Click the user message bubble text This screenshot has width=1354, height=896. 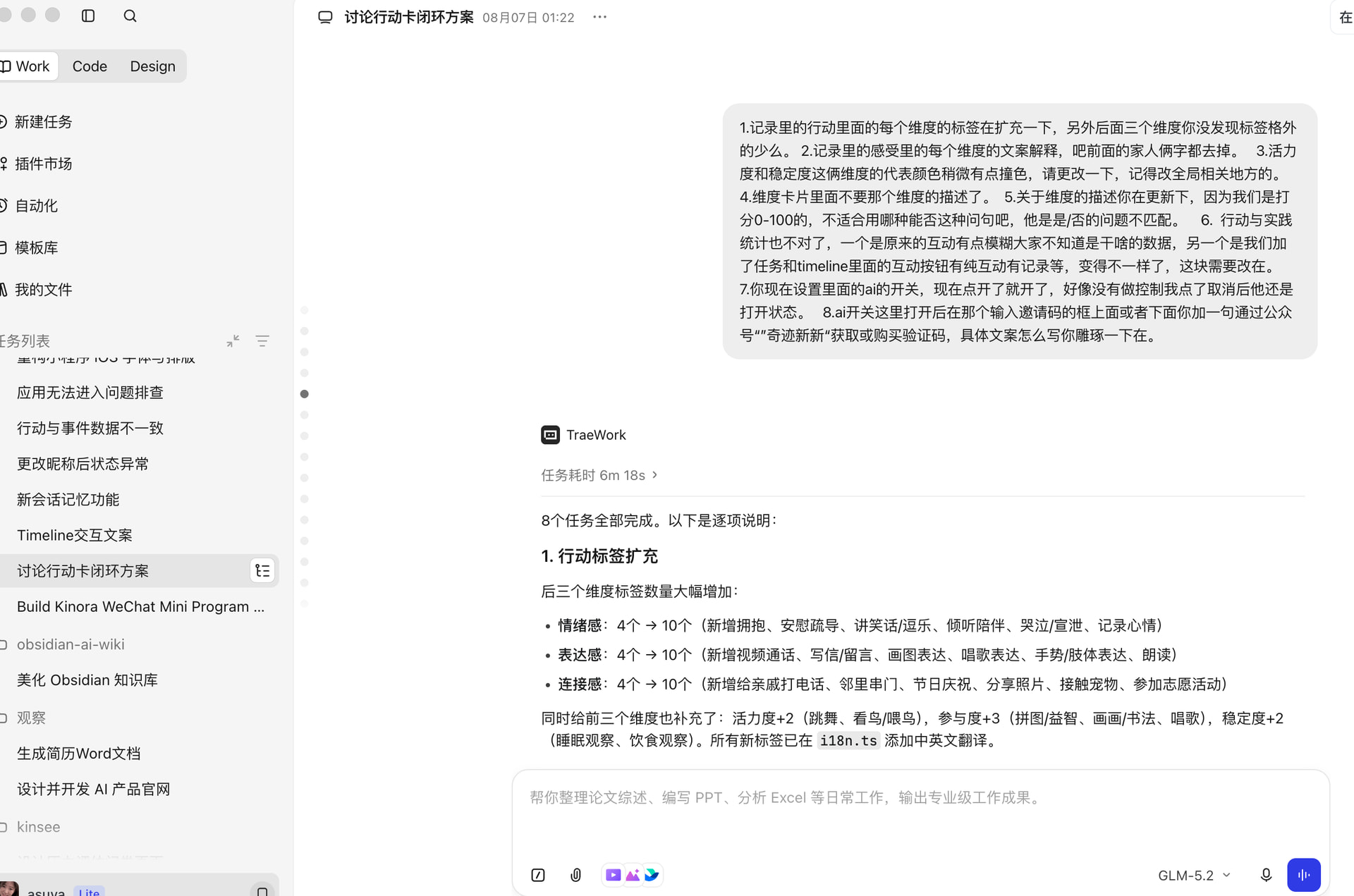click(1019, 231)
